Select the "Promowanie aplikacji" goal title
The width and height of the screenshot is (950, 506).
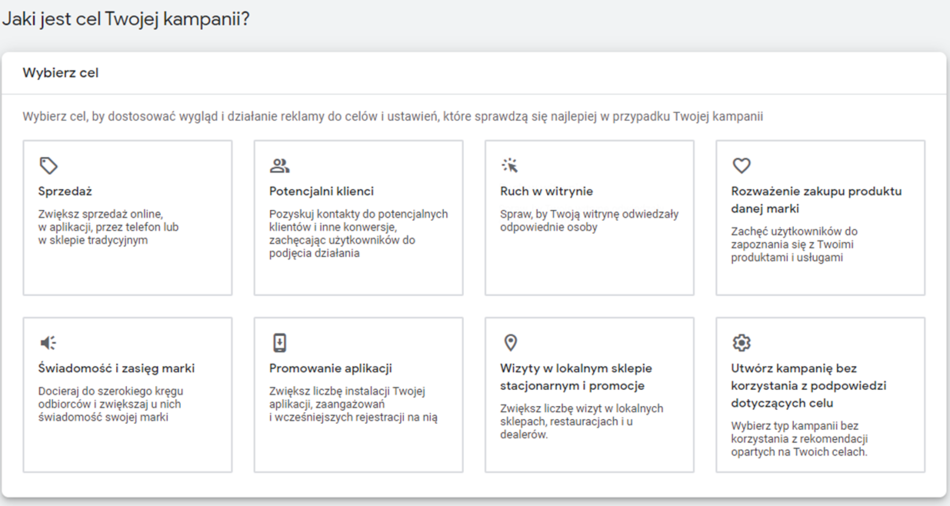[330, 369]
